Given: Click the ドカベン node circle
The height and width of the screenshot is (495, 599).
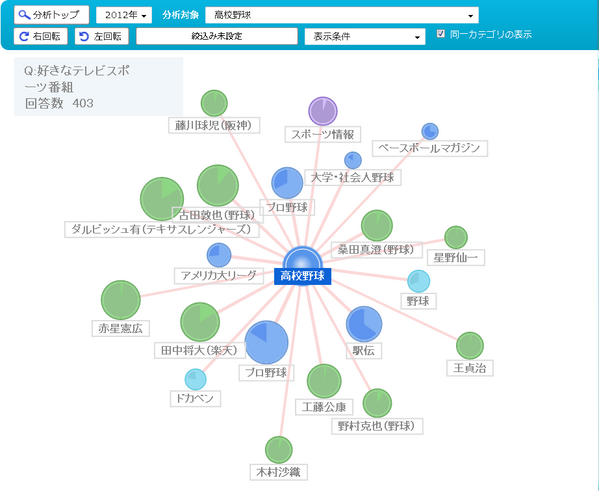Looking at the screenshot, I should tap(196, 379).
